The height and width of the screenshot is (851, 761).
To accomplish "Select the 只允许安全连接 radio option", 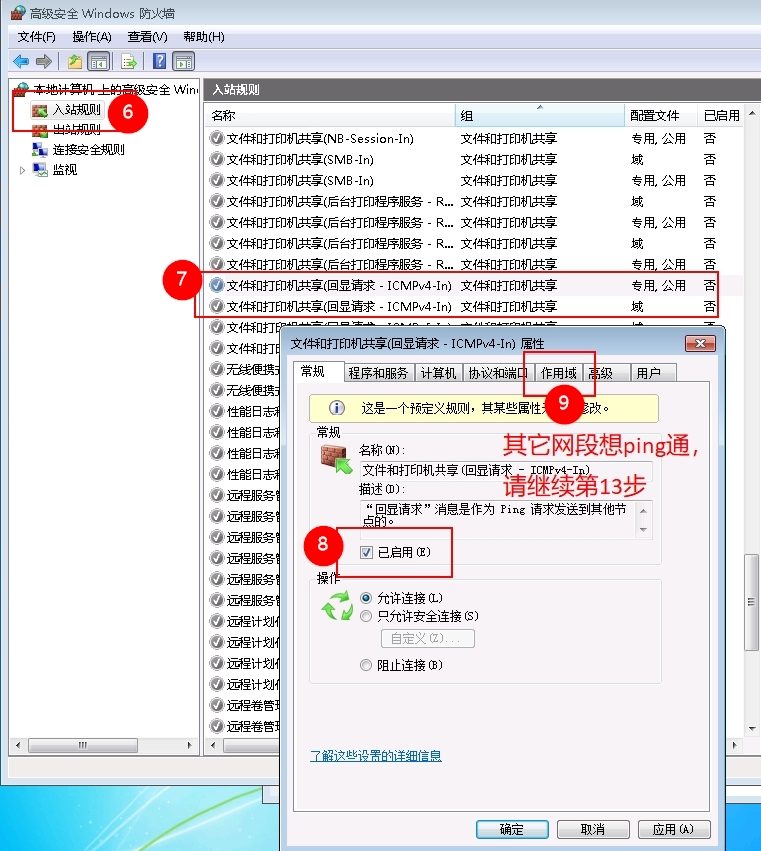I will click(366, 616).
